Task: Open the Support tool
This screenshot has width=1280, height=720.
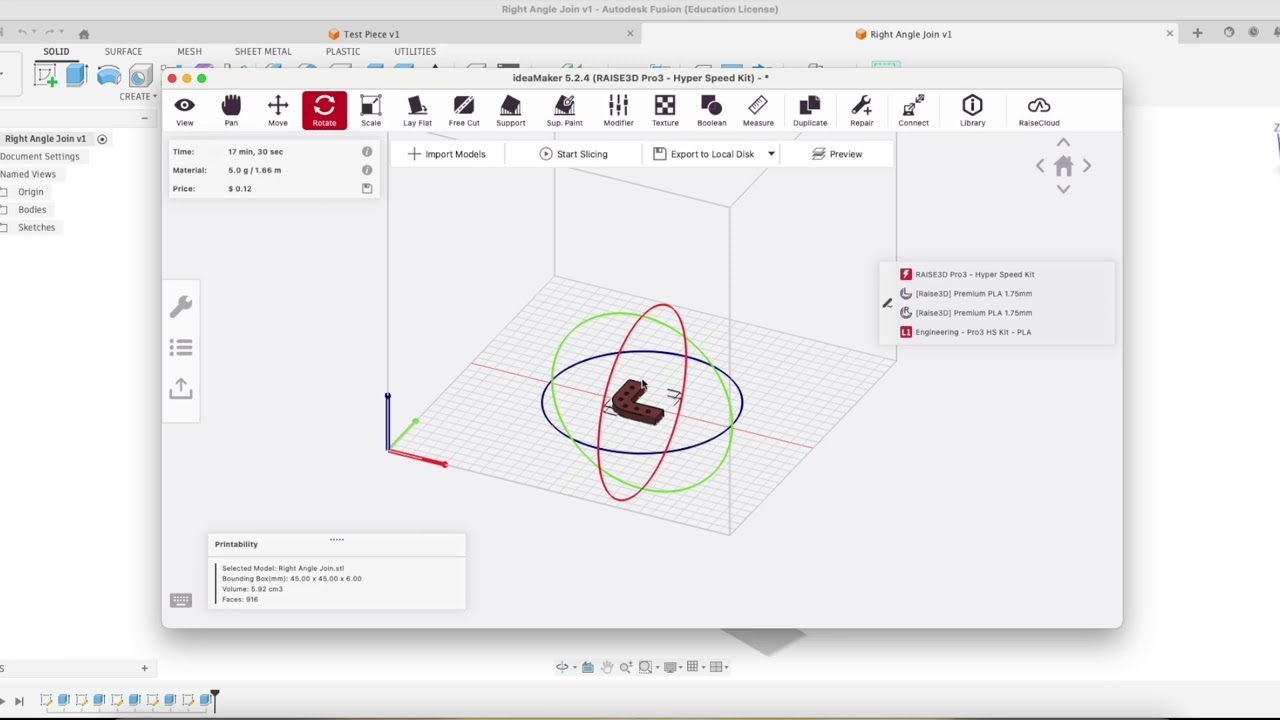Action: (510, 110)
